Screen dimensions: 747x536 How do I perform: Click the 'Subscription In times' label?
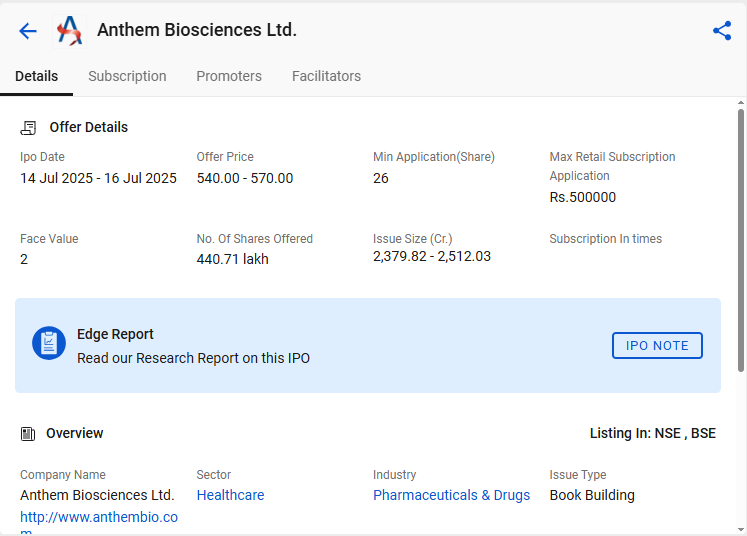[606, 239]
